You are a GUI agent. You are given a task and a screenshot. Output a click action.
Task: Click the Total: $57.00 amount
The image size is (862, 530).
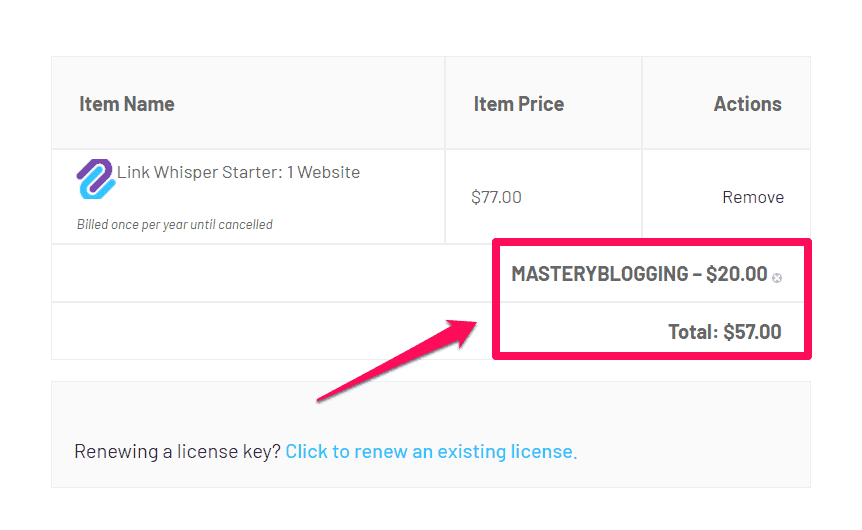tap(725, 332)
